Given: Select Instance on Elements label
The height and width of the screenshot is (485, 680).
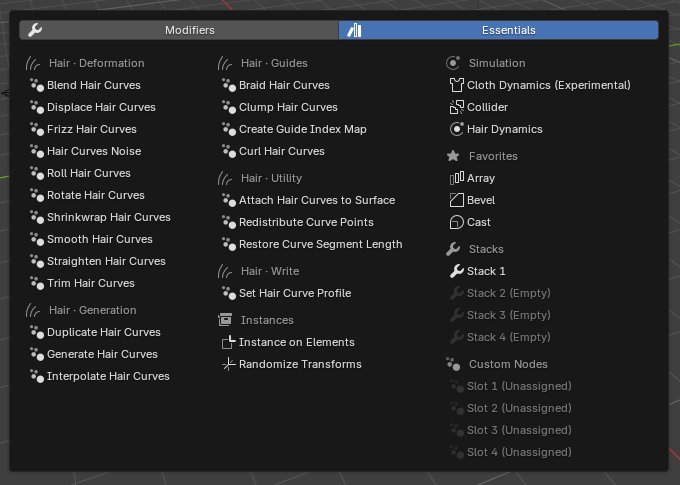Looking at the screenshot, I should pyautogui.click(x=297, y=342).
